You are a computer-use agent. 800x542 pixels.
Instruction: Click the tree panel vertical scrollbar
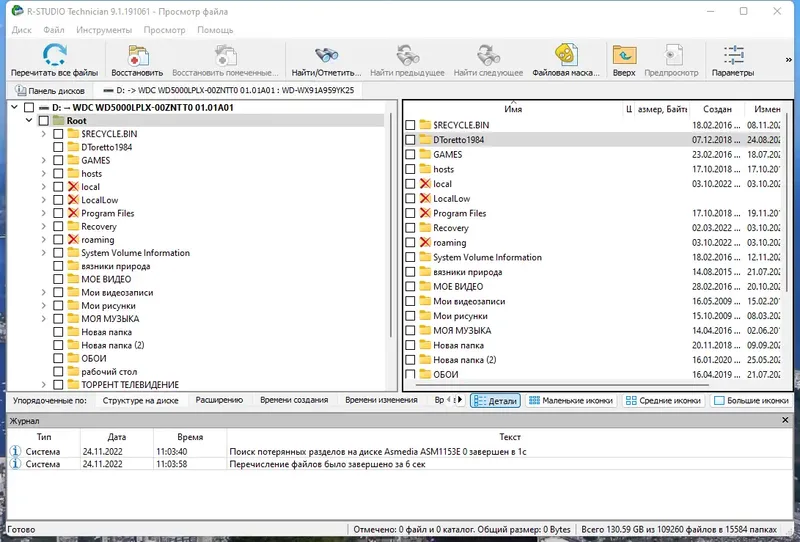(391, 225)
